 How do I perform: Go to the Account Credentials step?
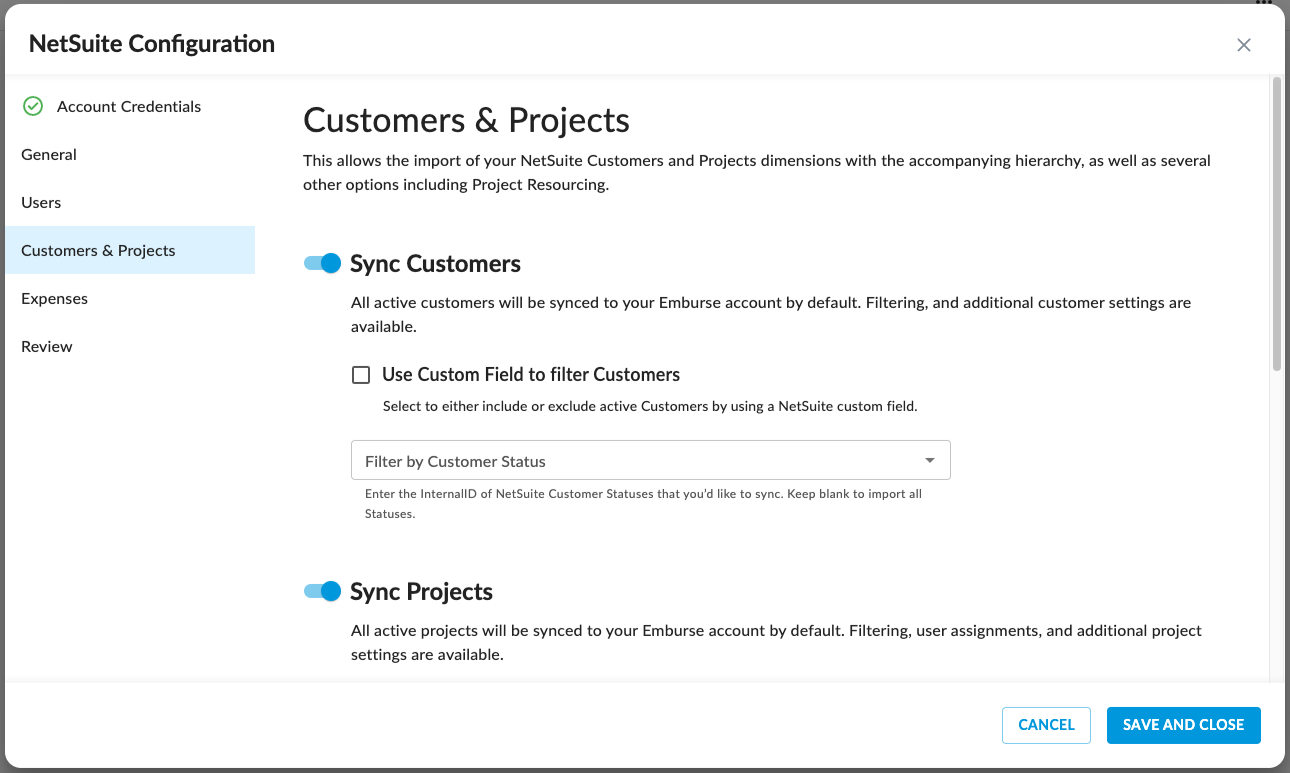tap(129, 107)
